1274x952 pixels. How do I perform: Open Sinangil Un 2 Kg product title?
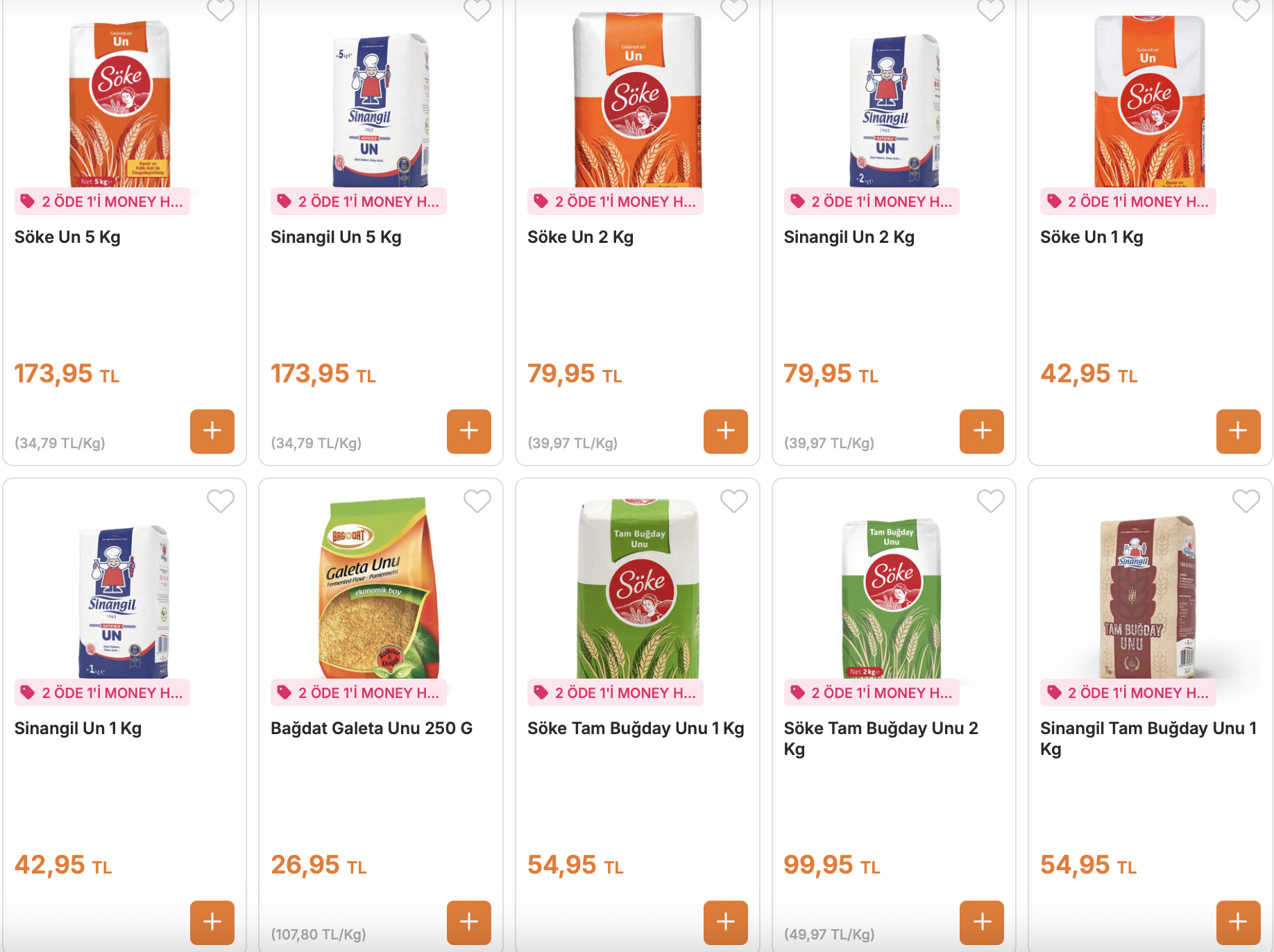pos(849,237)
